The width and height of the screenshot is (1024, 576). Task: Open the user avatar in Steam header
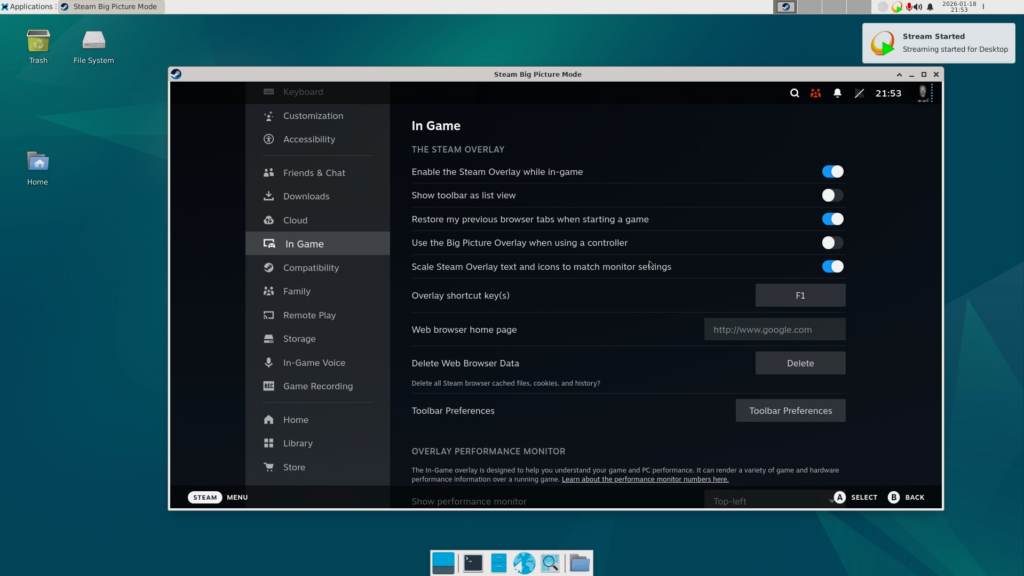pyautogui.click(x=923, y=93)
